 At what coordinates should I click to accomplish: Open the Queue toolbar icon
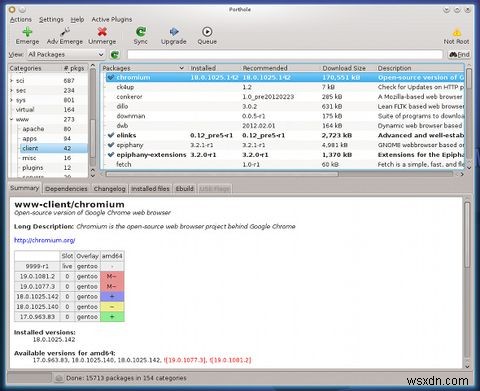tap(207, 32)
